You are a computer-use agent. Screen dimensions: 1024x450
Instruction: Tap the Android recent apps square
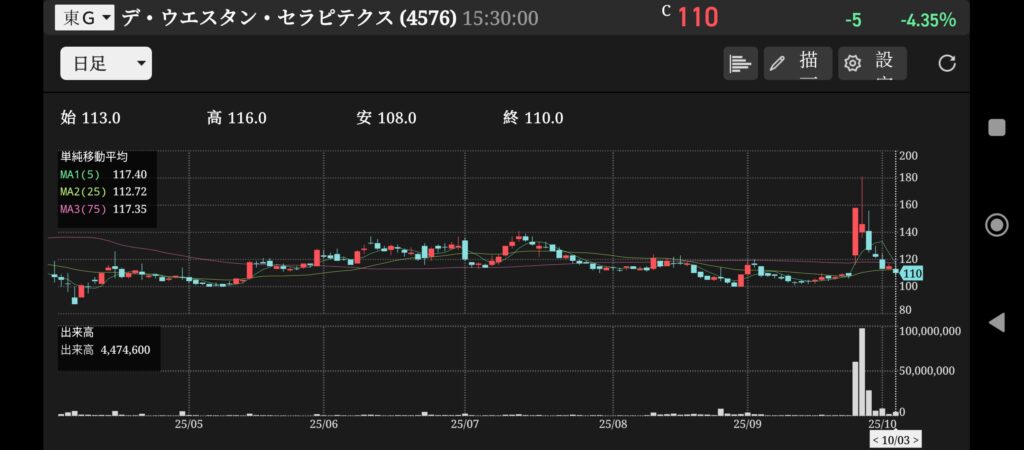click(x=996, y=127)
